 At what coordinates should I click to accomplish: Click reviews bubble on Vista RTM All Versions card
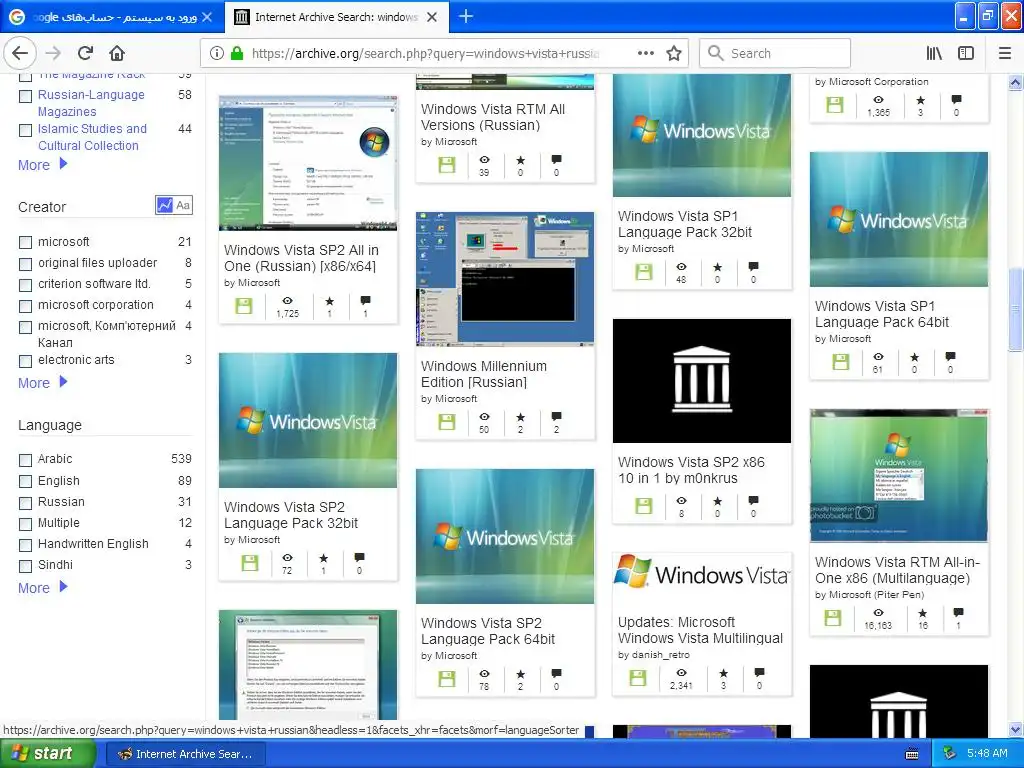tap(556, 159)
